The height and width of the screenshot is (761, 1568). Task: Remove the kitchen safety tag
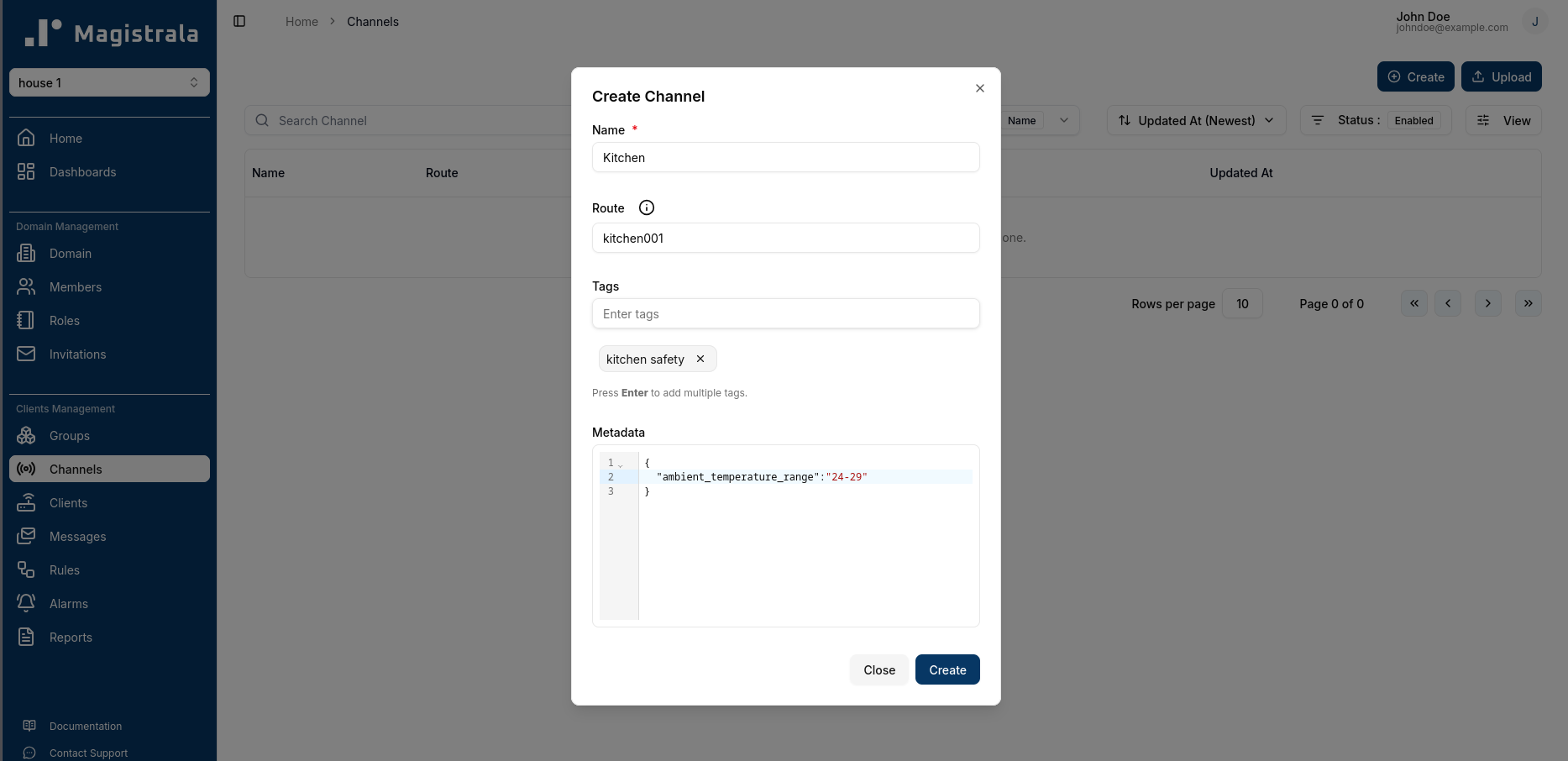[x=700, y=359]
